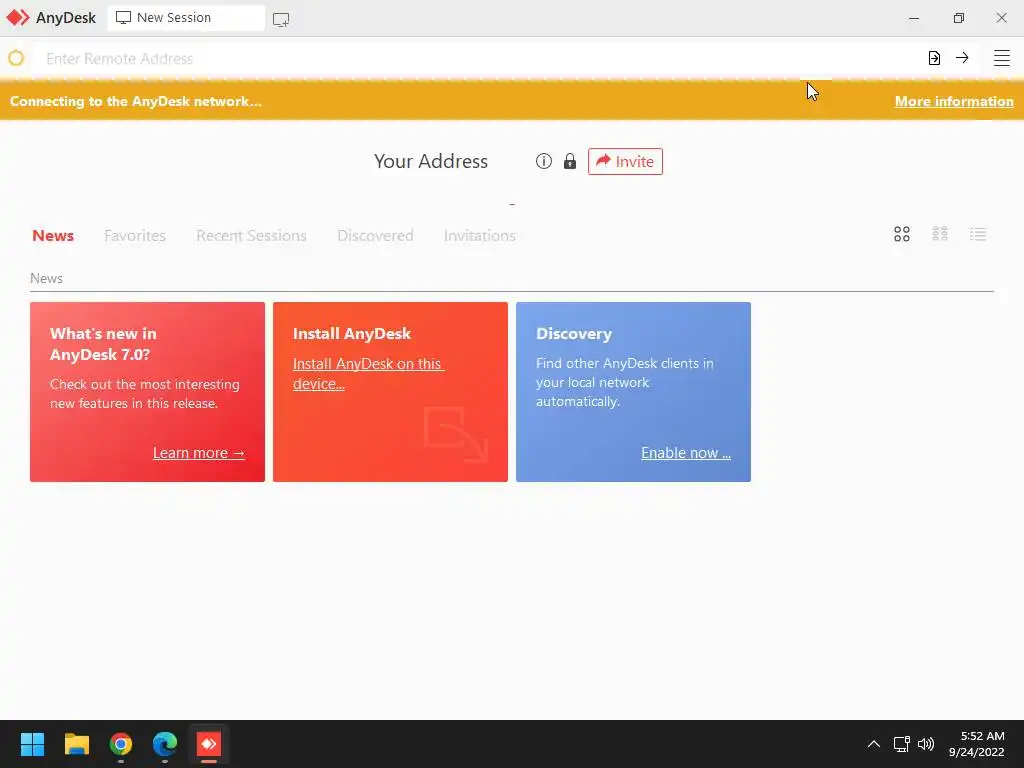Switch to the Recent Sessions tab

tap(251, 235)
